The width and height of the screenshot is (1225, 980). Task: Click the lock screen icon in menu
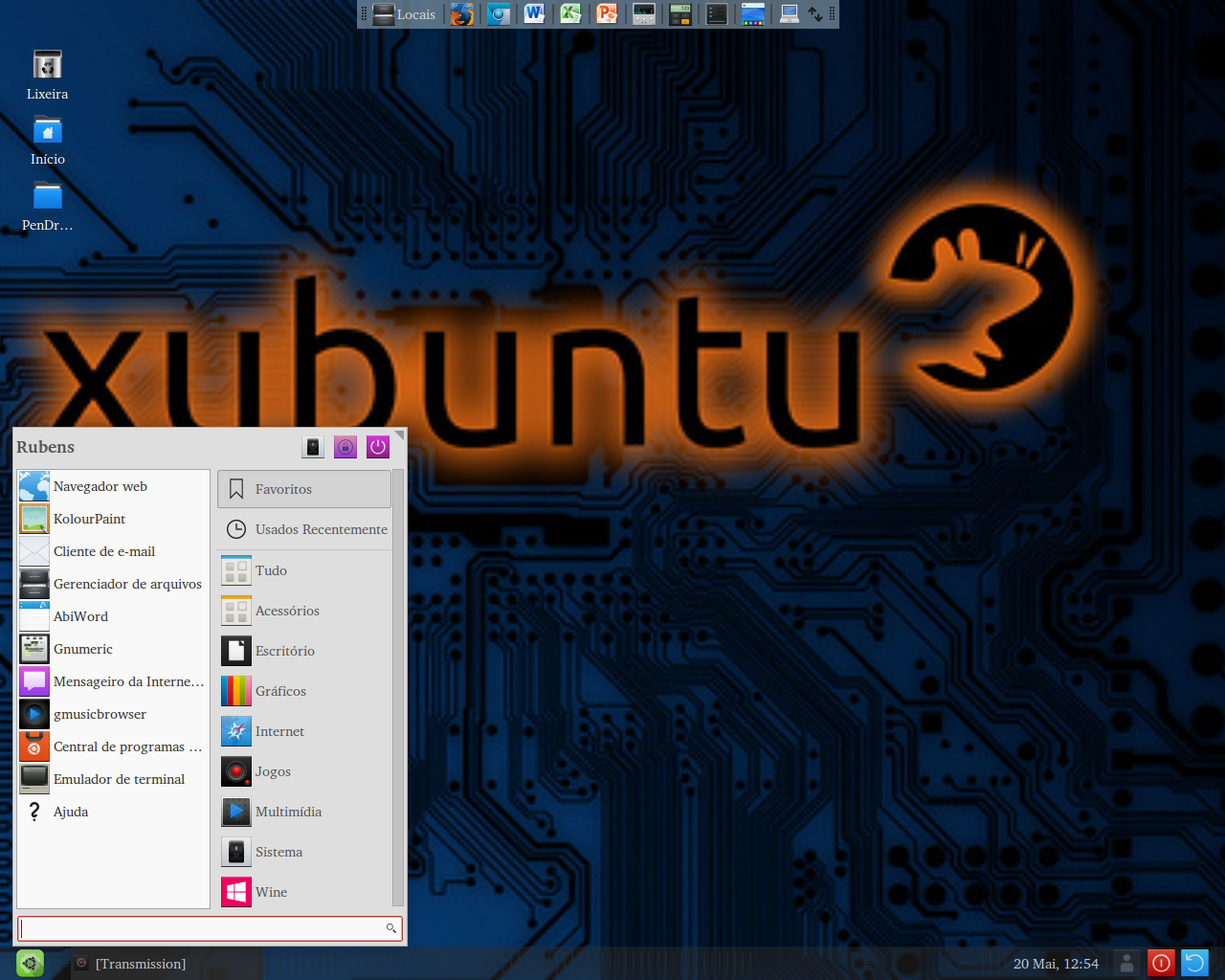click(345, 447)
